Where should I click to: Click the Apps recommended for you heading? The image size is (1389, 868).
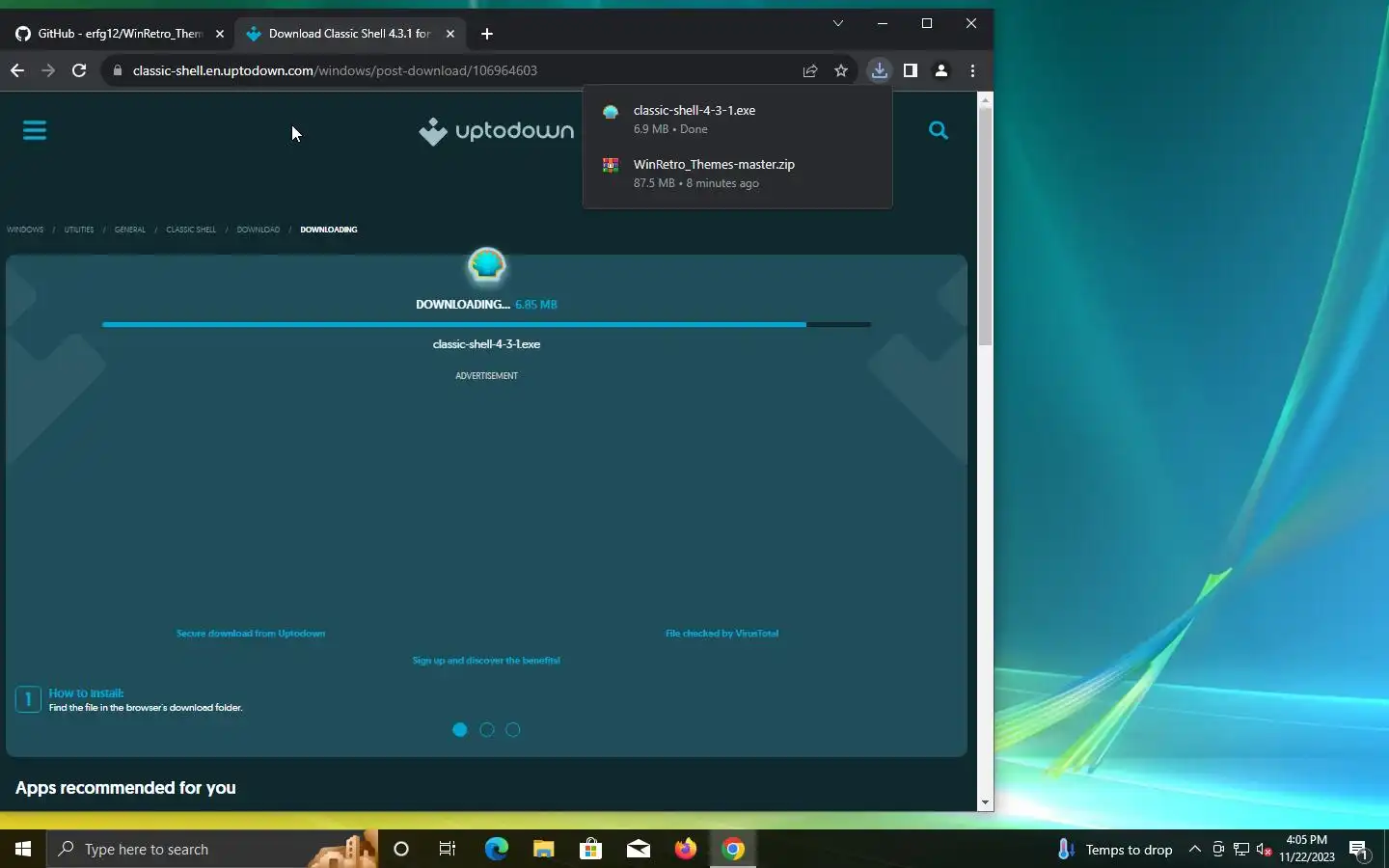coord(125,788)
